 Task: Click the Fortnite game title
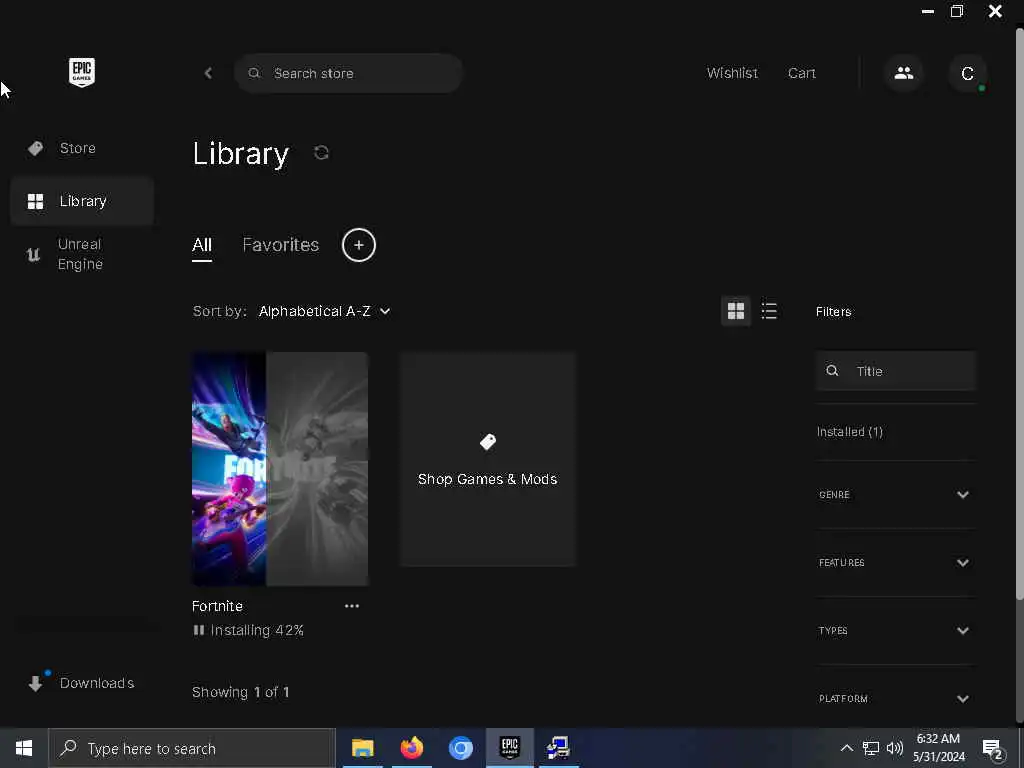point(217,606)
